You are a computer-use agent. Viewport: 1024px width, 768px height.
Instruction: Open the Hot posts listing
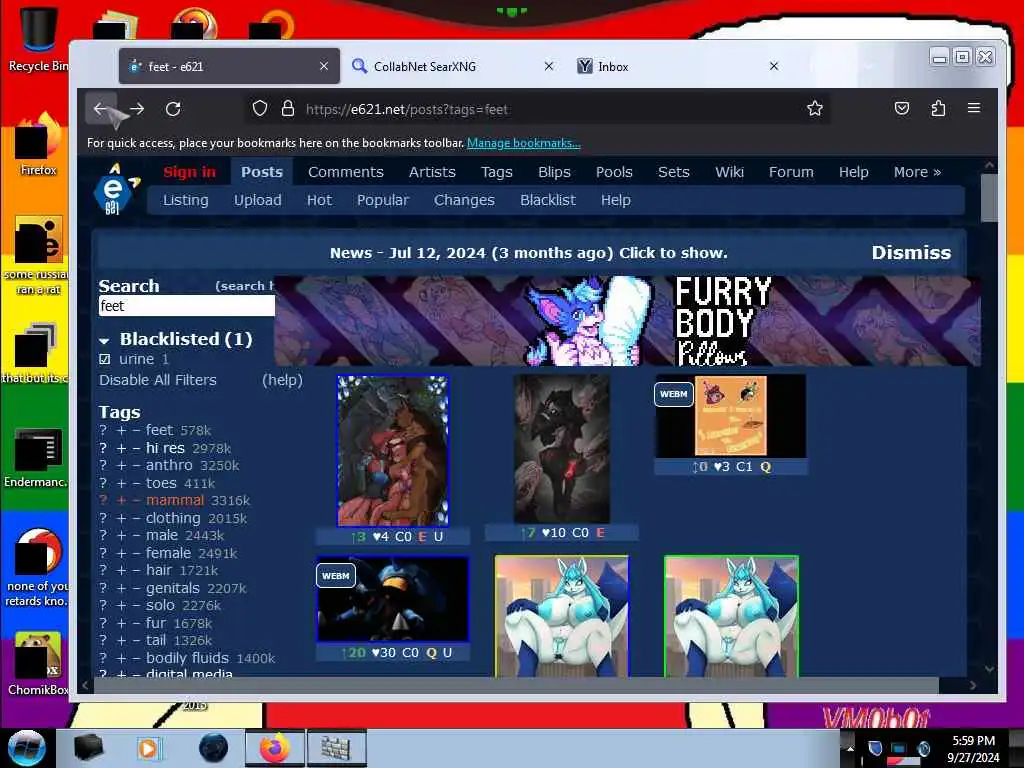tap(319, 200)
